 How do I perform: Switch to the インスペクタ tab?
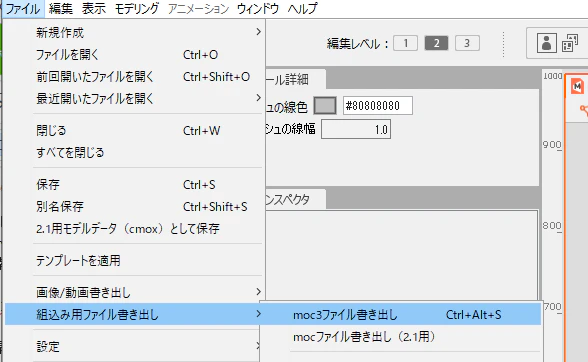point(295,199)
